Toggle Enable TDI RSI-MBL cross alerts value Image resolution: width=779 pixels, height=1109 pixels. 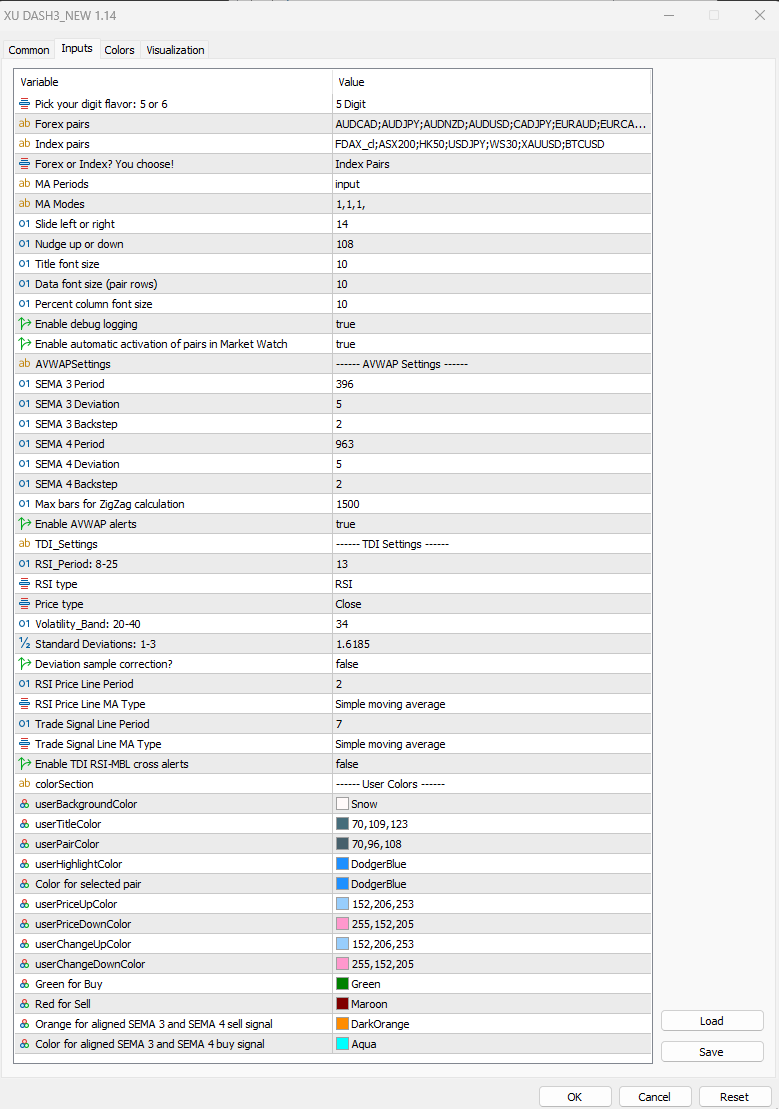491,764
